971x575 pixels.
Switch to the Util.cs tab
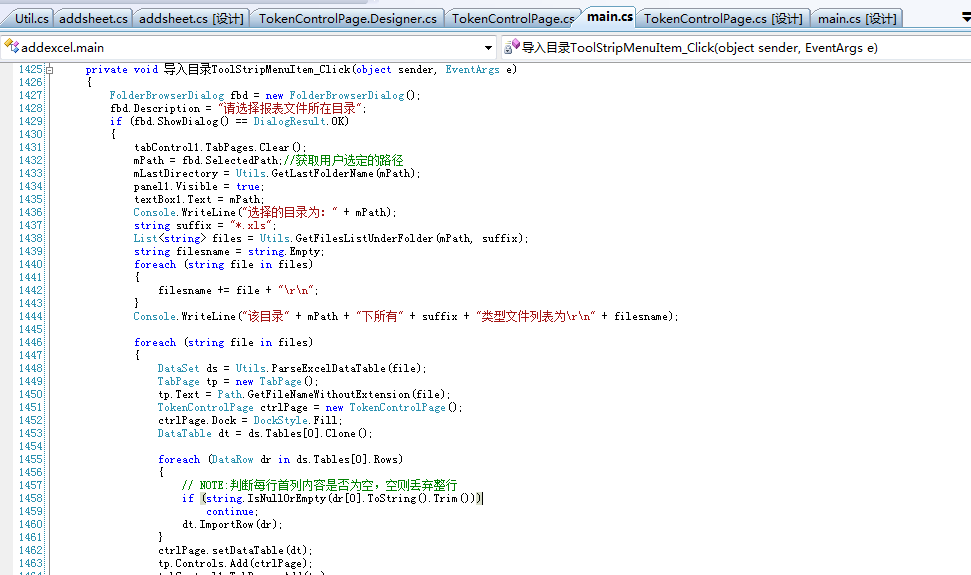tap(31, 19)
